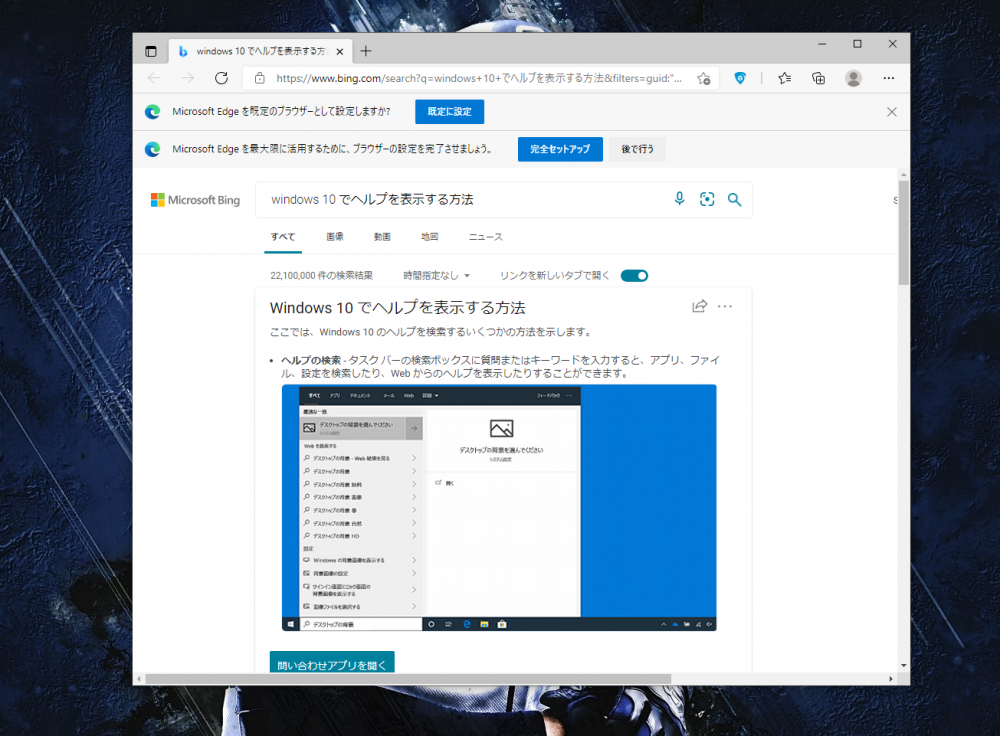The height and width of the screenshot is (736, 1000).
Task: Click the 完全セットアップ button
Action: [x=560, y=149]
